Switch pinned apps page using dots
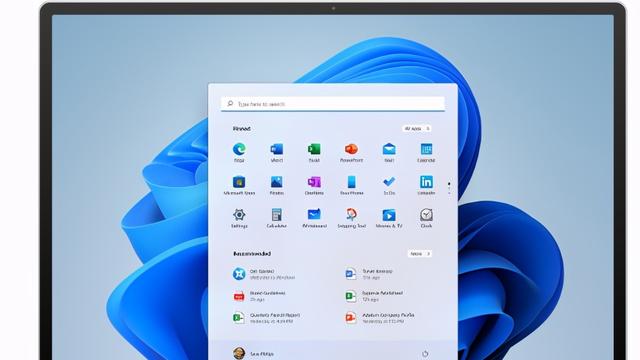 [449, 188]
